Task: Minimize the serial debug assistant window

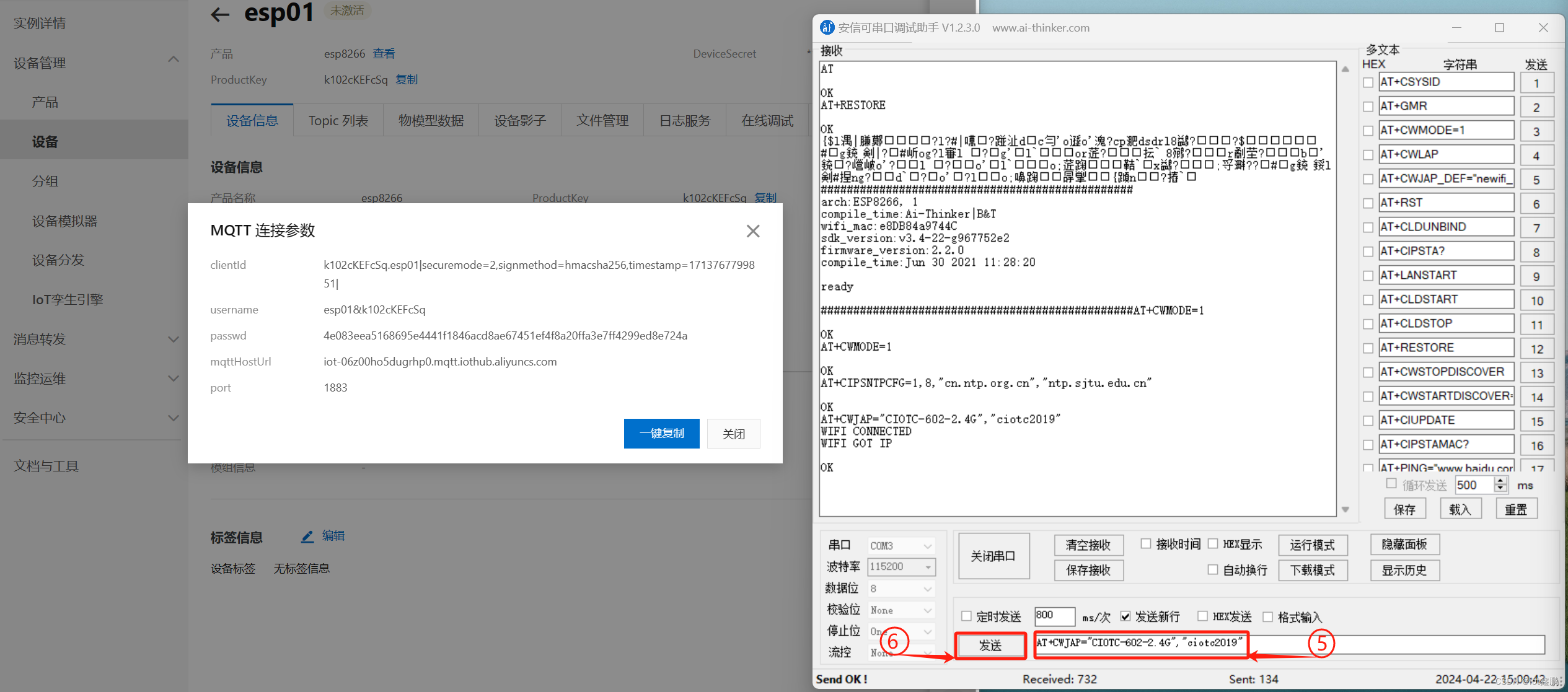Action: tap(1456, 28)
